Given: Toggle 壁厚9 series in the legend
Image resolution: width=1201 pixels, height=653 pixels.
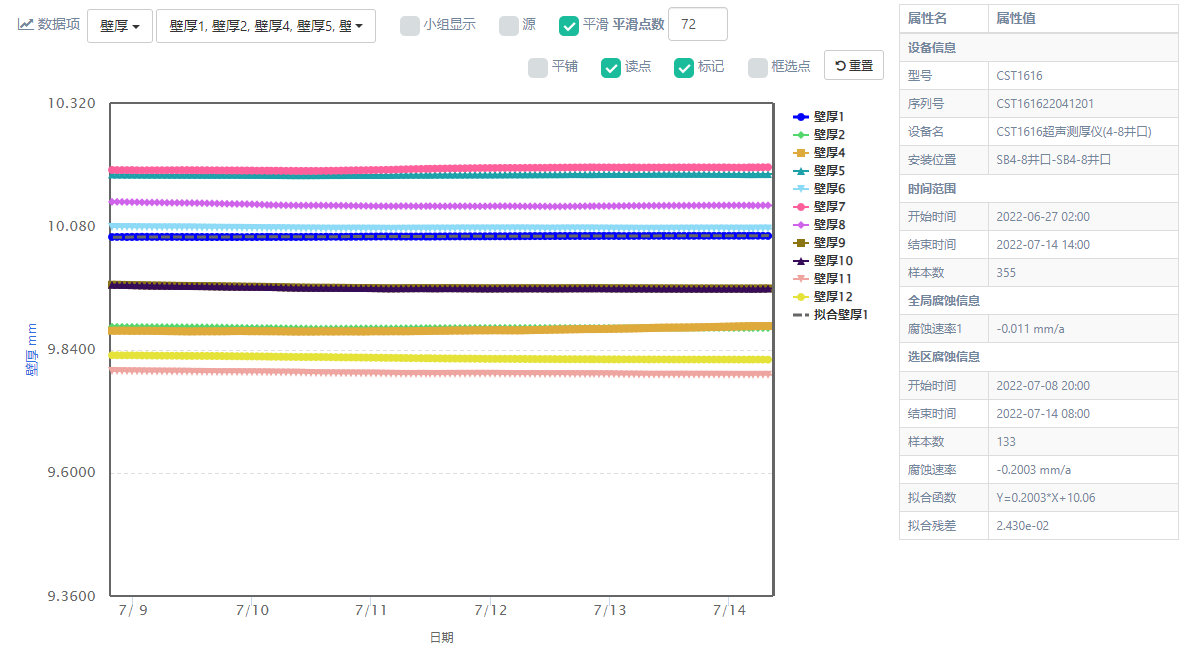Looking at the screenshot, I should (x=819, y=243).
